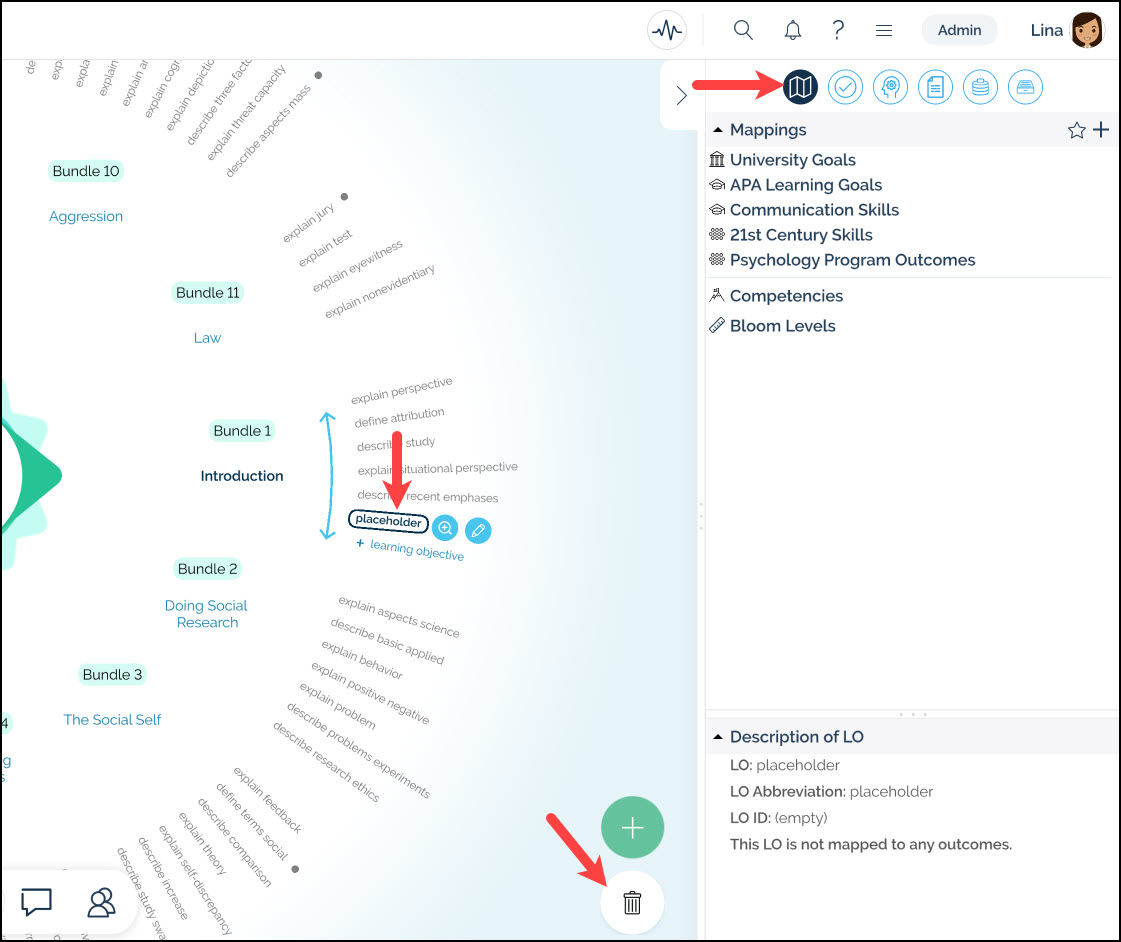This screenshot has width=1121, height=942.
Task: Open Bloom Levels item
Action: point(782,326)
